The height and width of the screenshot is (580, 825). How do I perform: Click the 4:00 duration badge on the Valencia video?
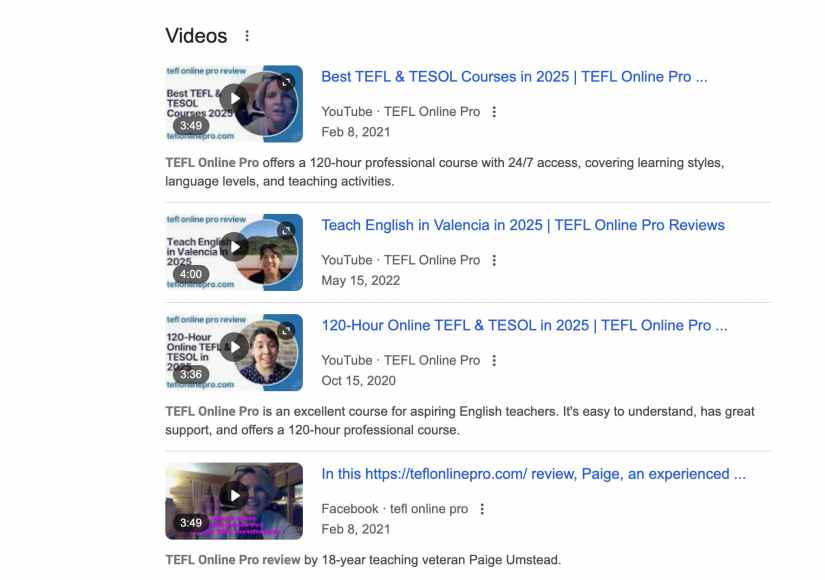click(x=190, y=274)
